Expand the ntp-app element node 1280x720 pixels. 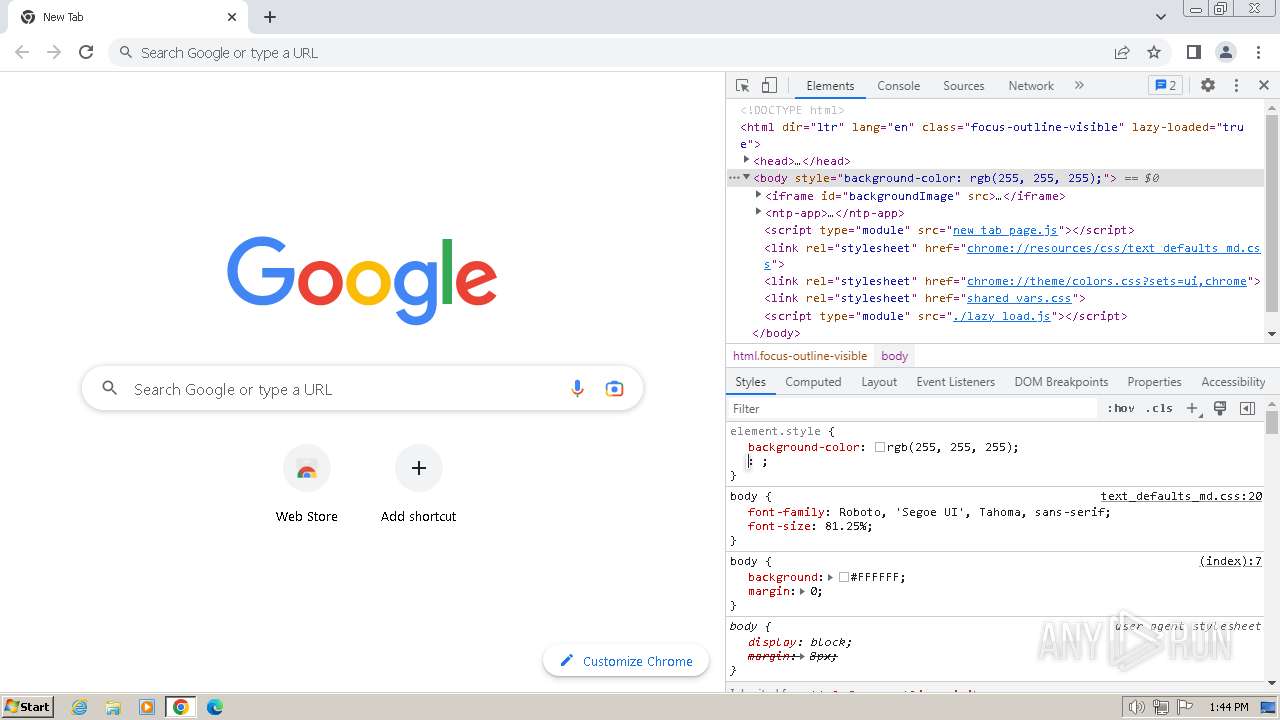[x=758, y=212]
